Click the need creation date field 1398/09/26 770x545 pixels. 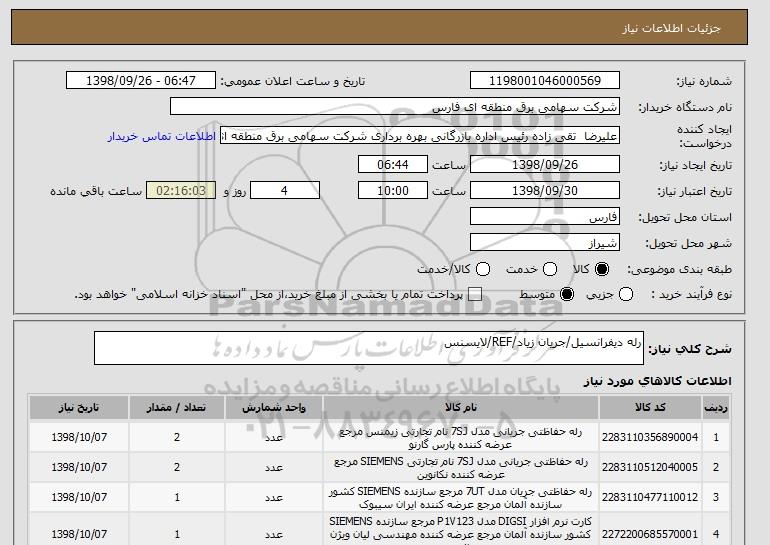coord(545,164)
